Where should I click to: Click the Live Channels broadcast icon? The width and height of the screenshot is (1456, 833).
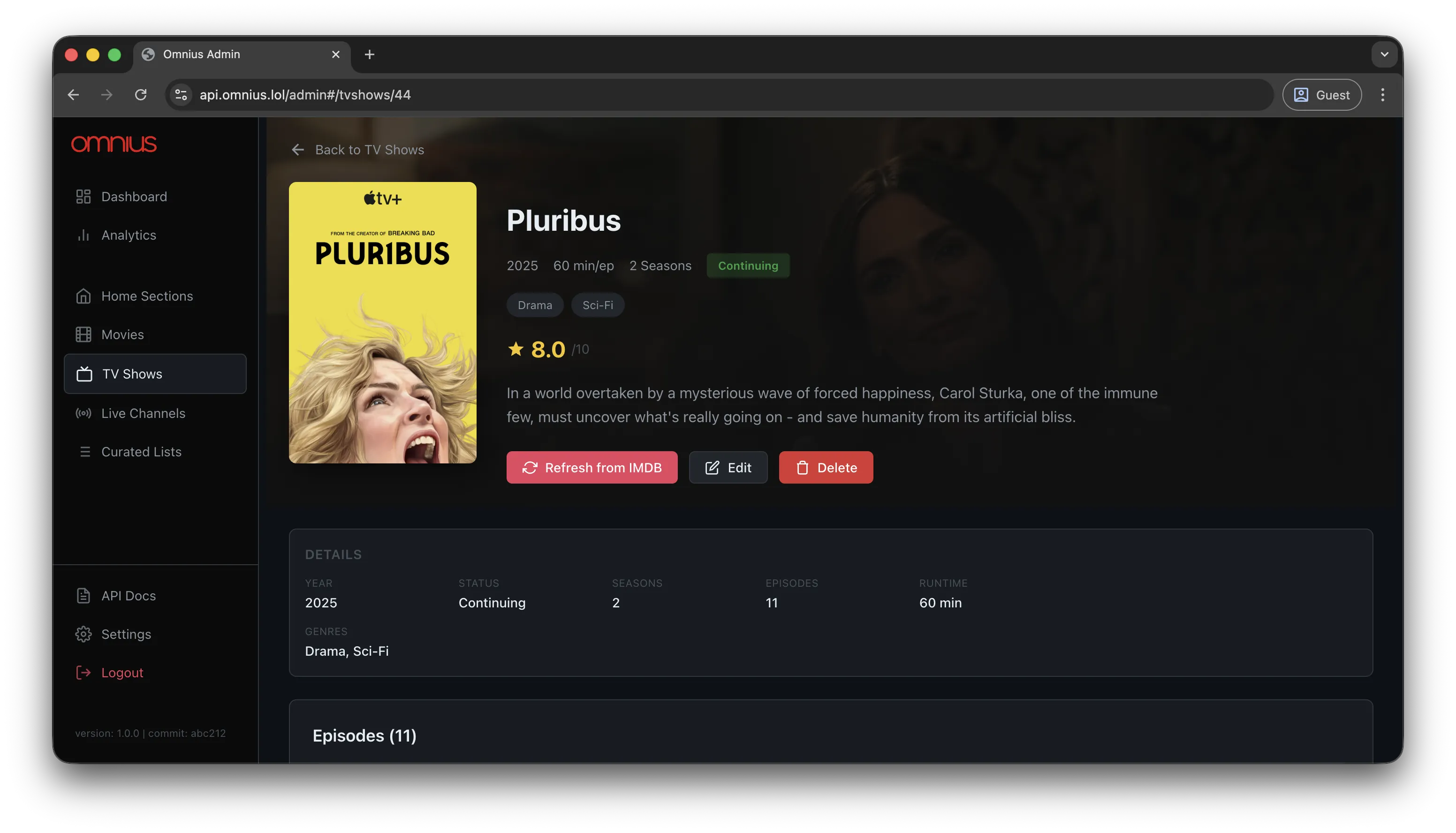point(83,414)
